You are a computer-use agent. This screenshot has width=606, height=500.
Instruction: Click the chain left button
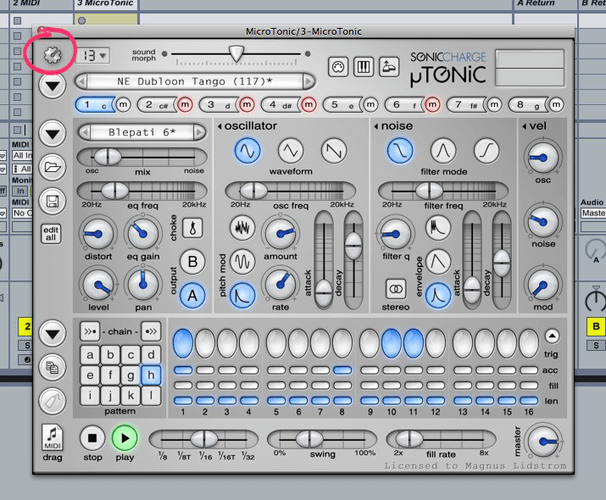[x=90, y=332]
